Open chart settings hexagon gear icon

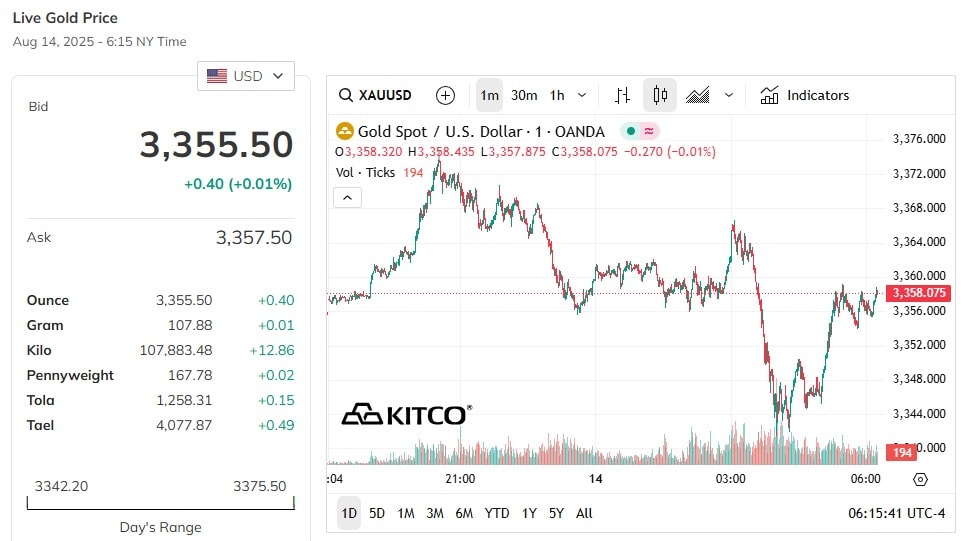click(x=920, y=479)
